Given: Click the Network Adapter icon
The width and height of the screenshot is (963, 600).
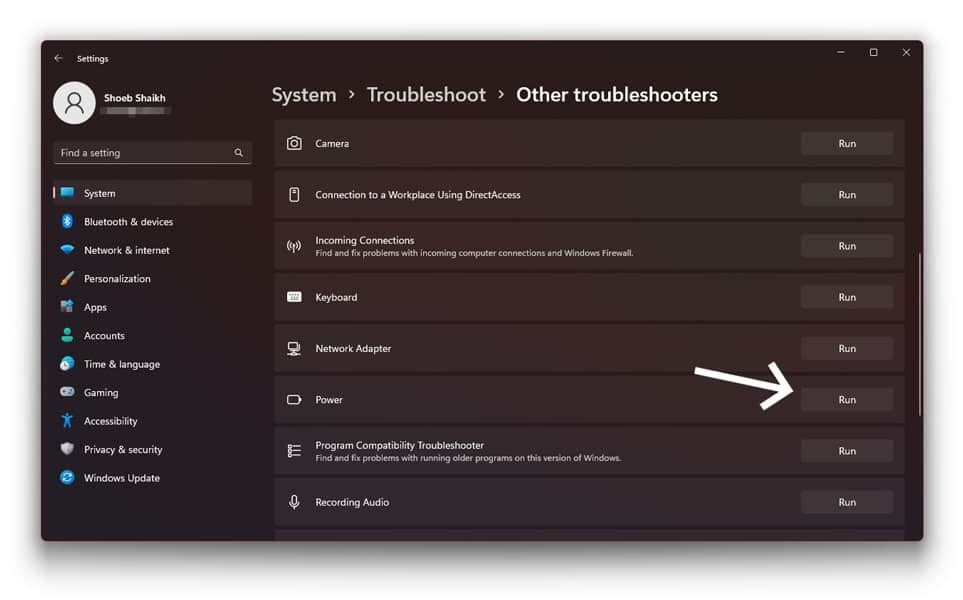Looking at the screenshot, I should pos(294,349).
